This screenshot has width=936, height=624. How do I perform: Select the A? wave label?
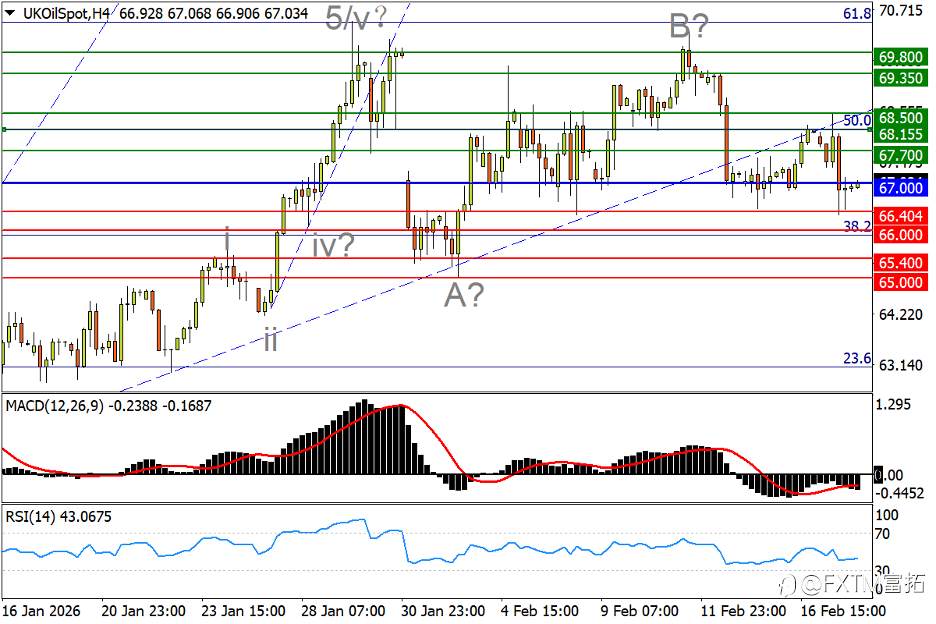464,294
